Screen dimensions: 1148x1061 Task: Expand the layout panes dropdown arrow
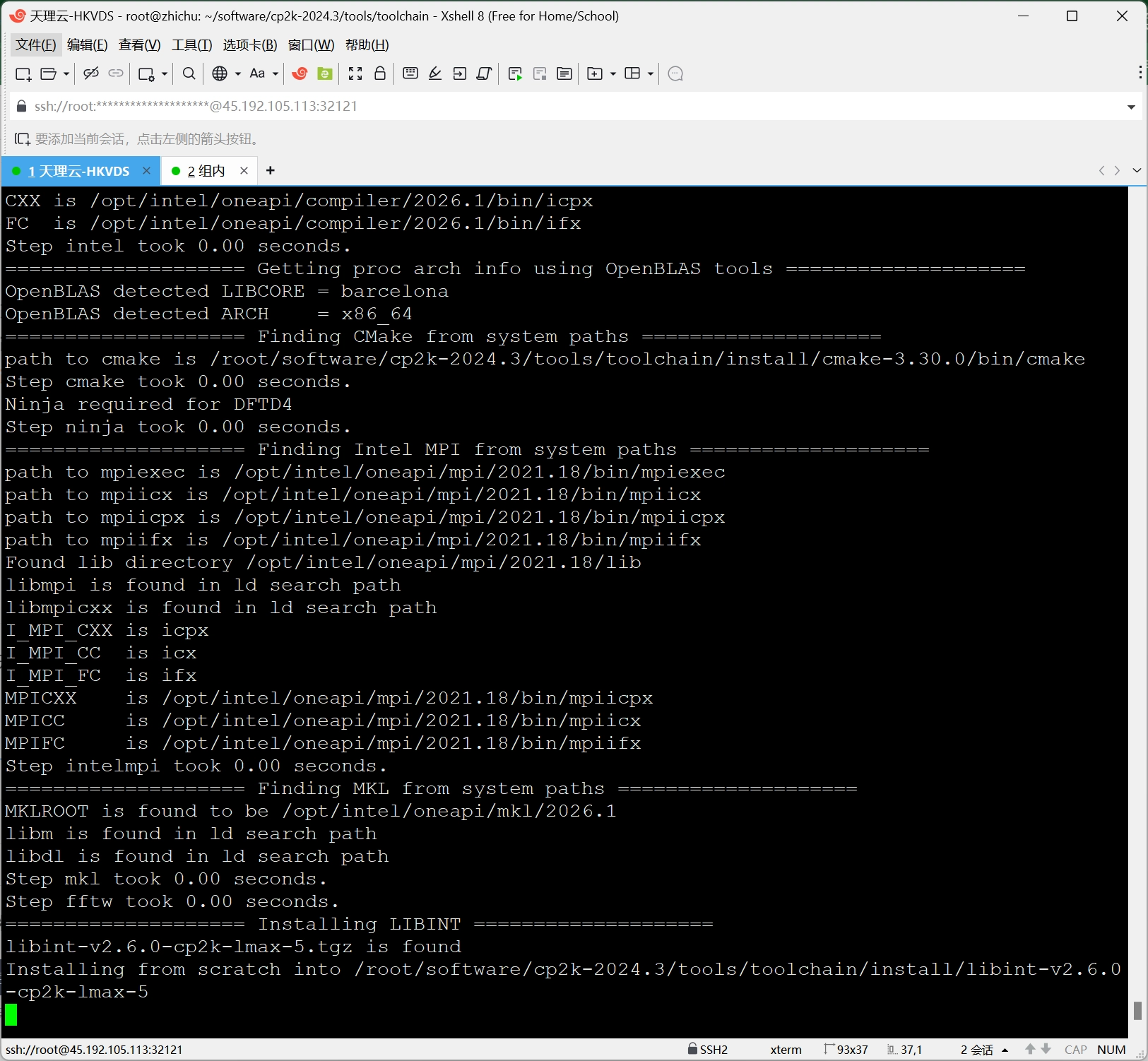click(x=651, y=73)
